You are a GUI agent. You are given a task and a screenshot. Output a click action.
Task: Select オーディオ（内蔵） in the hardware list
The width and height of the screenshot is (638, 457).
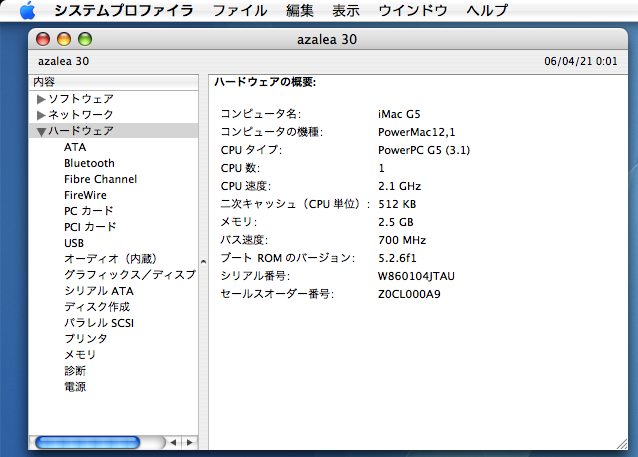(110, 259)
